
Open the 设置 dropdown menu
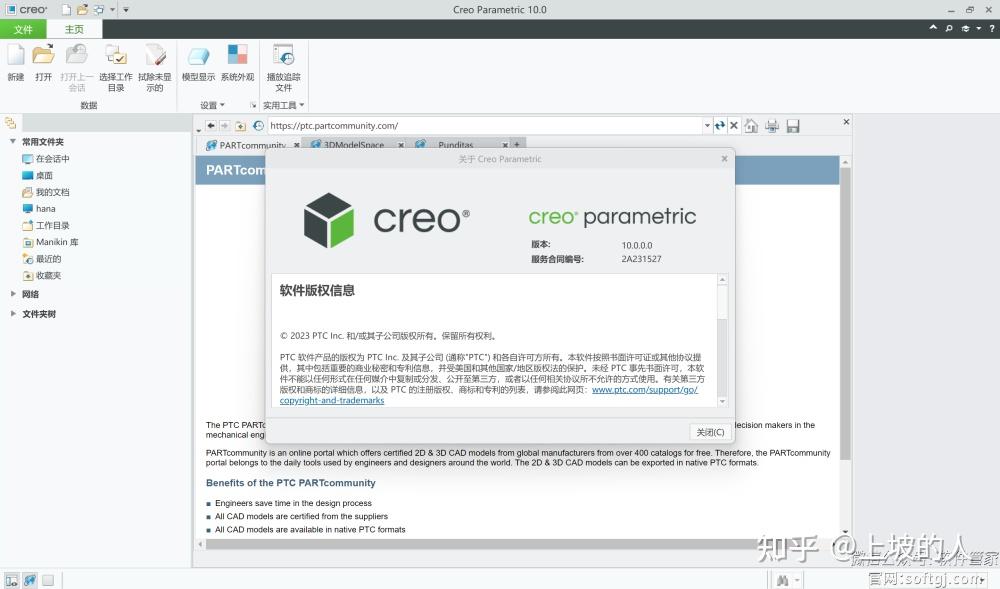tap(210, 104)
